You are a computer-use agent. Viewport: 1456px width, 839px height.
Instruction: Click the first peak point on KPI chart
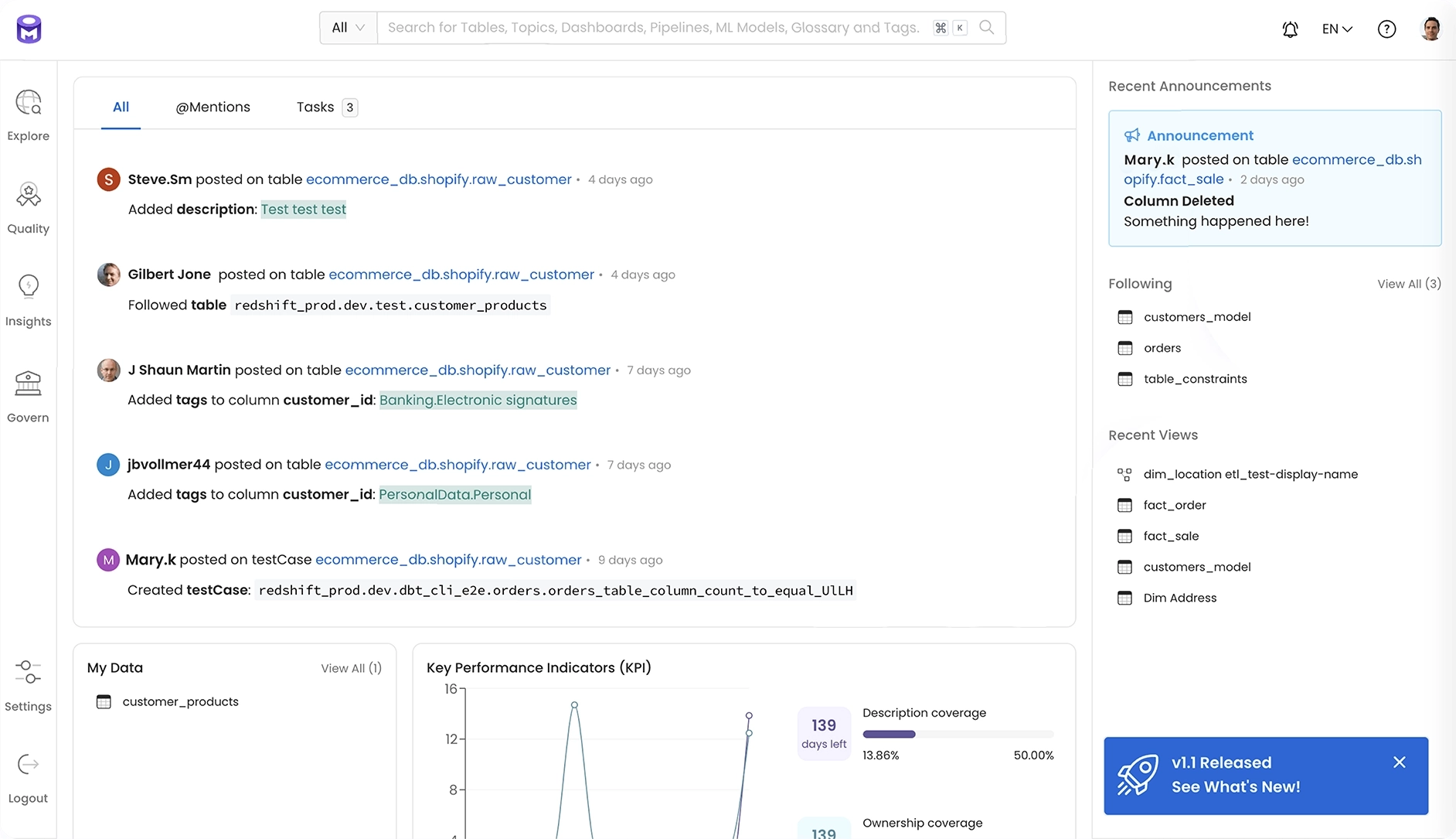pyautogui.click(x=574, y=705)
